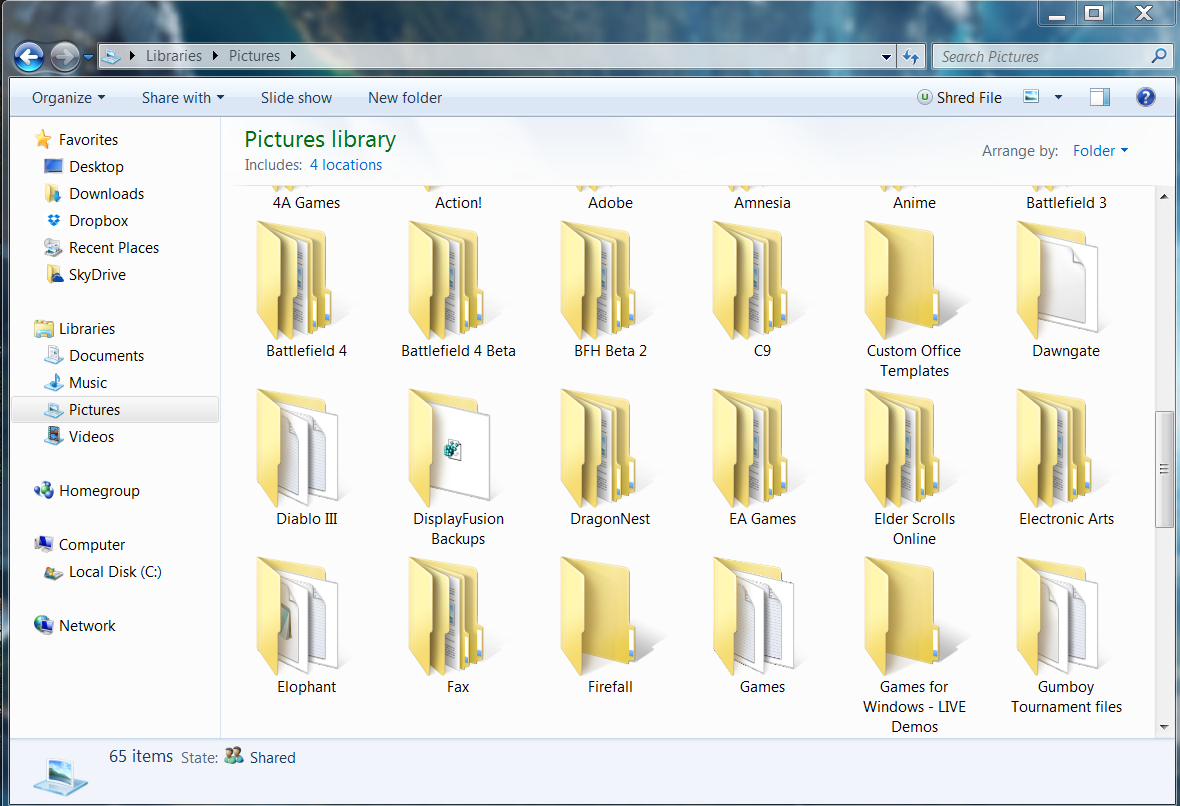This screenshot has width=1180, height=806.
Task: Open Recent Places in Favorites
Action: point(114,248)
